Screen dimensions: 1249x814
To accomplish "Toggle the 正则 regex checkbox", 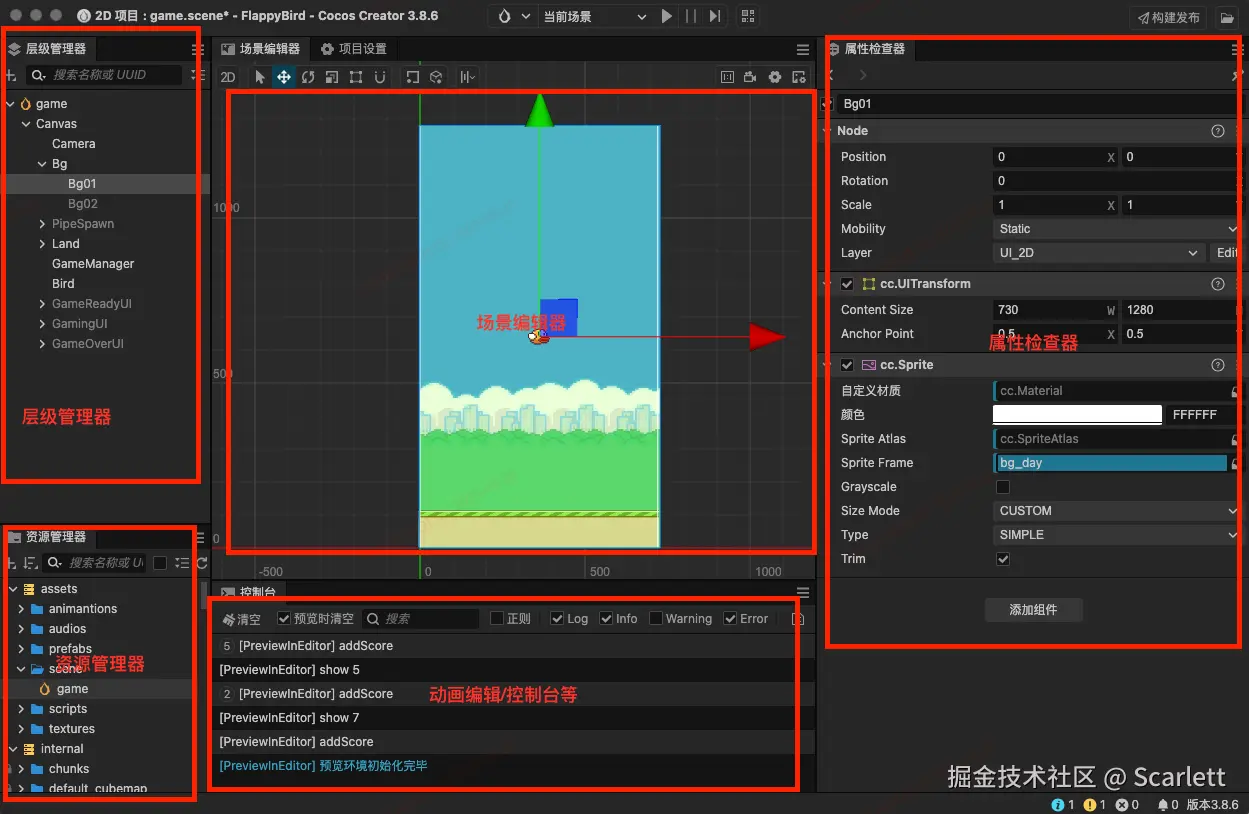I will [x=497, y=619].
